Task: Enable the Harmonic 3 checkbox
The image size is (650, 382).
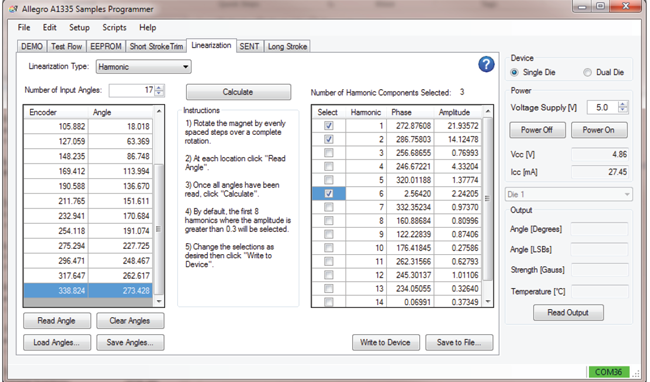Action: [329, 153]
